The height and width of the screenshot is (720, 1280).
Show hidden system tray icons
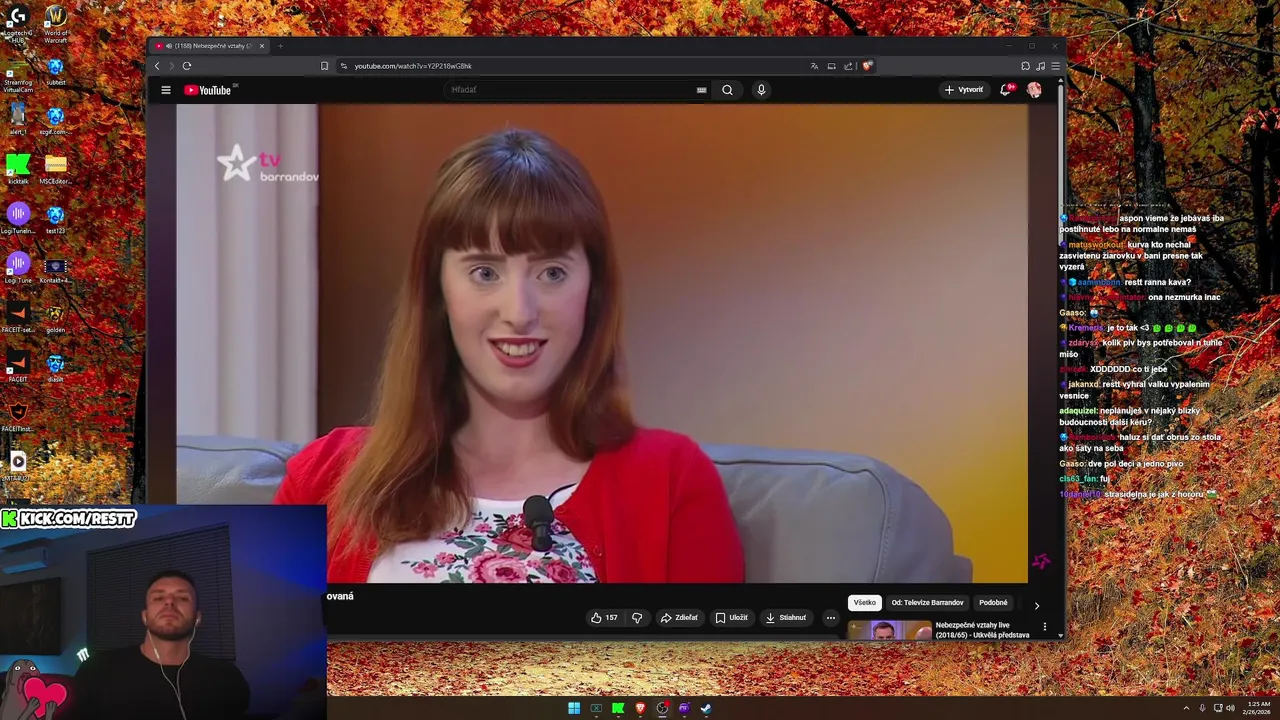(1186, 708)
